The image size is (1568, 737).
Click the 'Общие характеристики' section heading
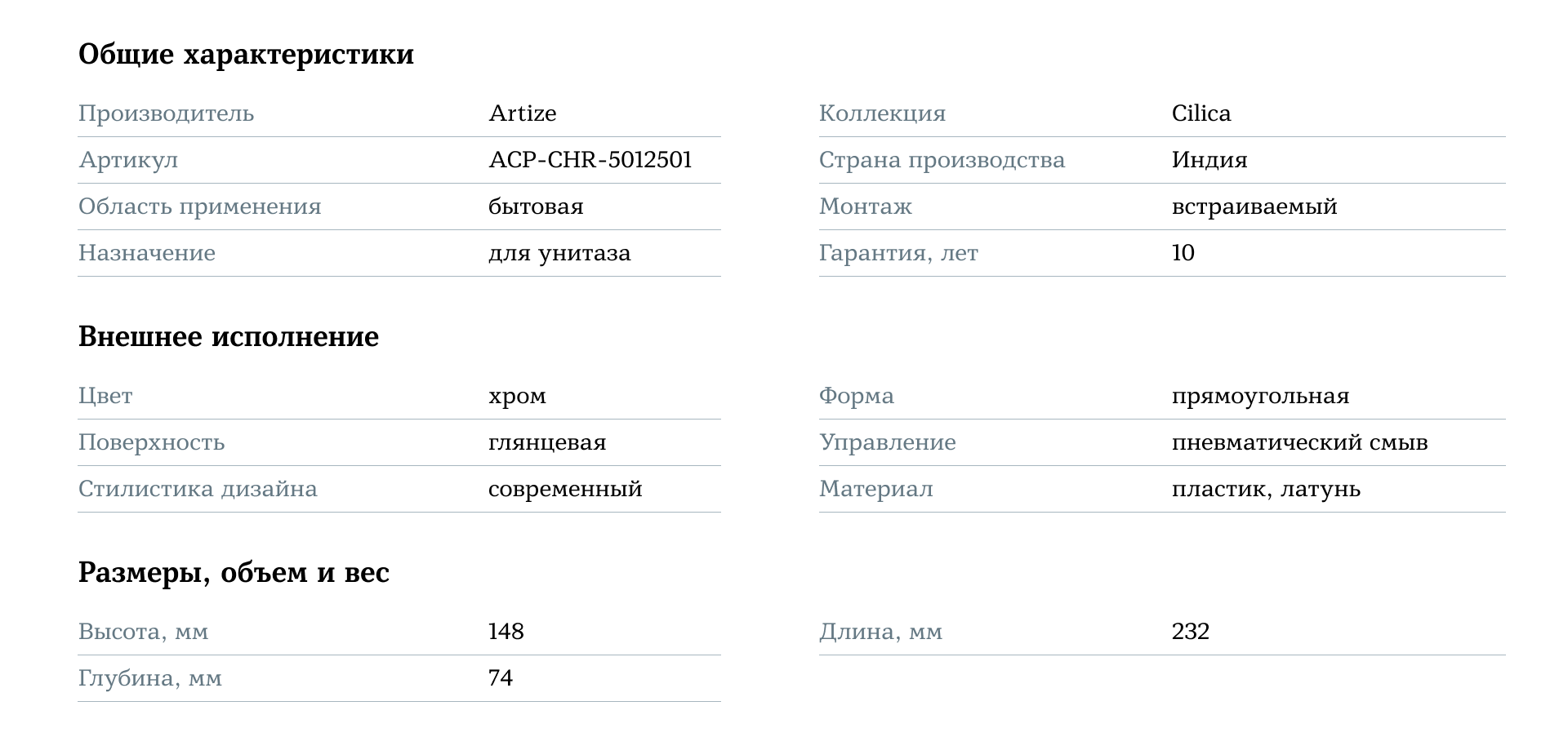(246, 55)
